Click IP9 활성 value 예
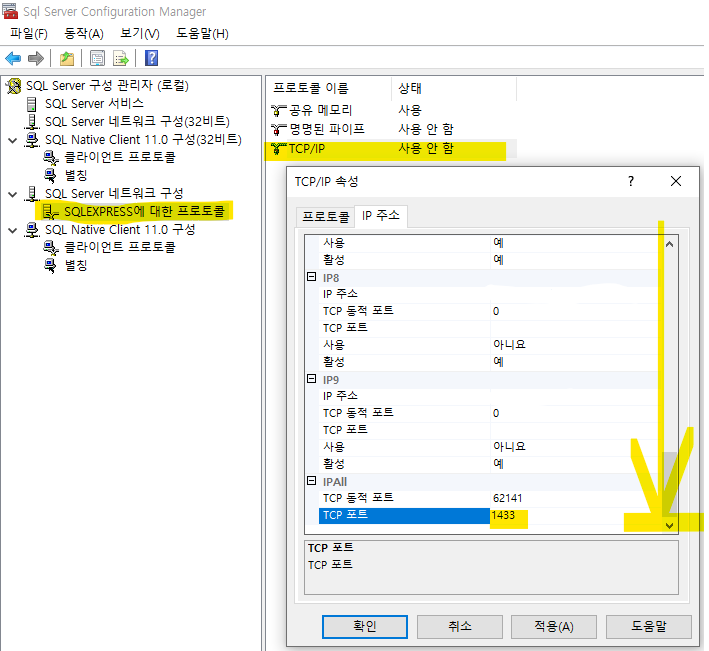Viewport: 709px width, 651px height. 498,464
